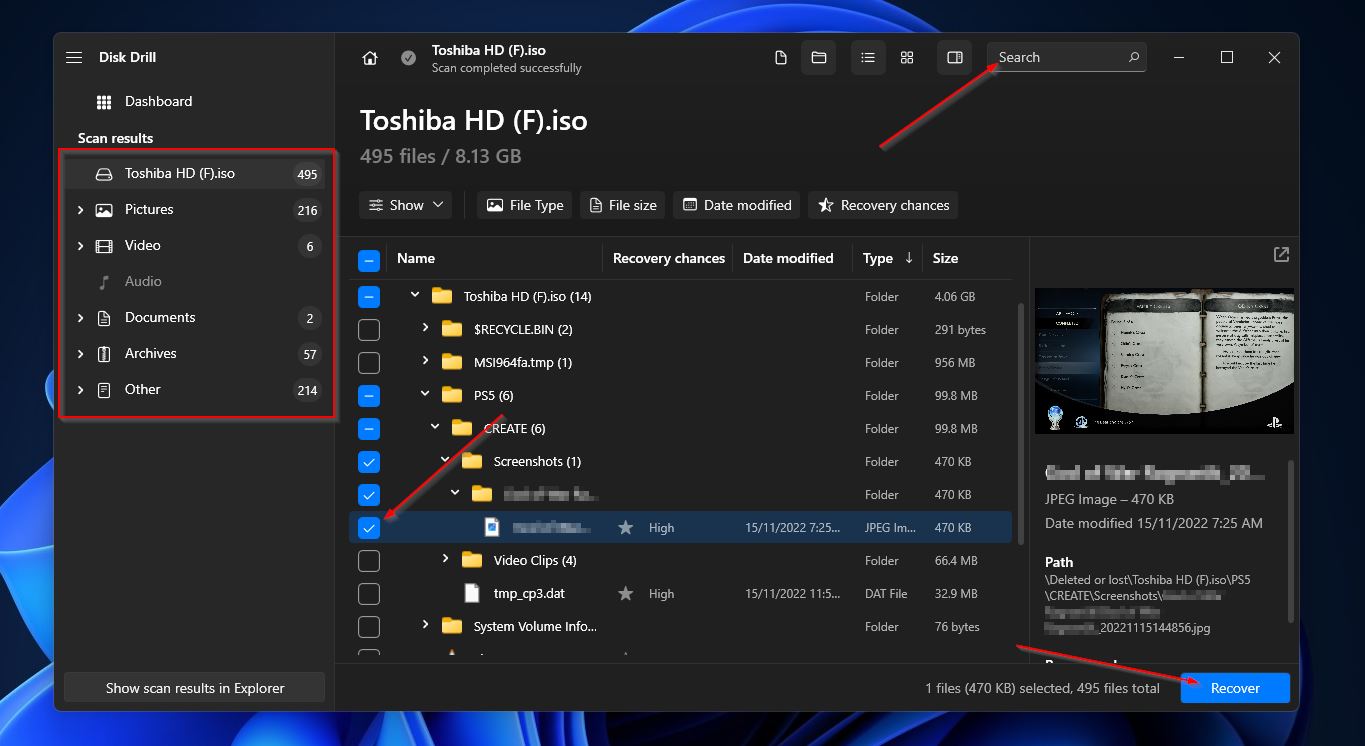Open preview in external window icon
The image size is (1365, 746).
[x=1281, y=255]
